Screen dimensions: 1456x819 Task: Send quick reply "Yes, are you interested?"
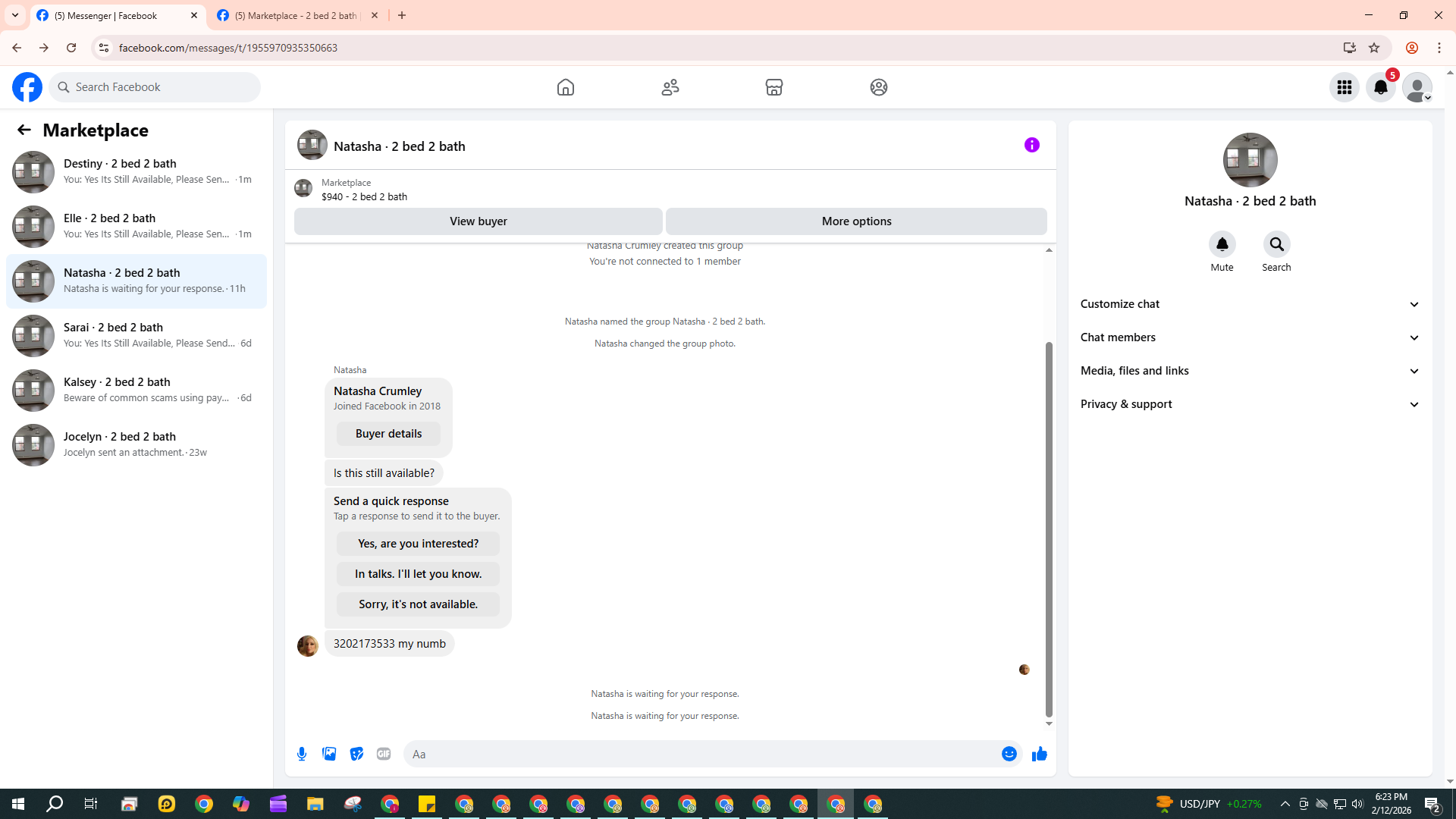click(418, 544)
